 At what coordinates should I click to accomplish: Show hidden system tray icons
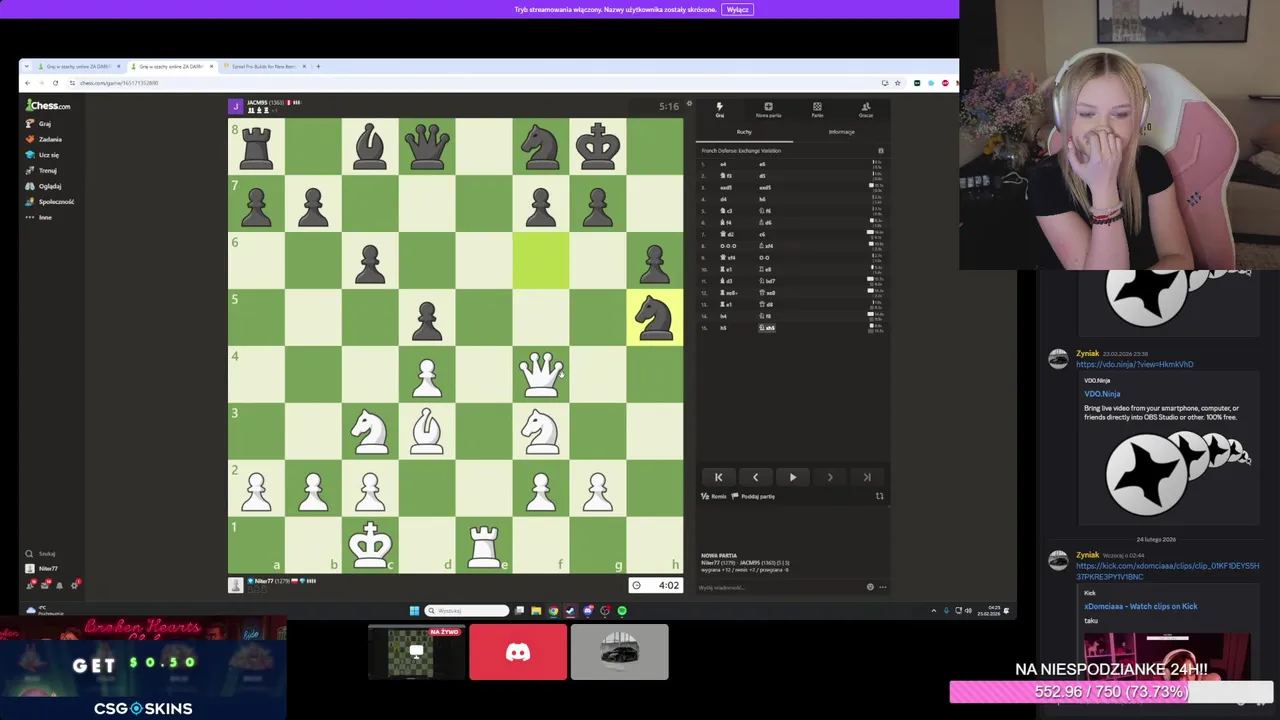point(934,610)
